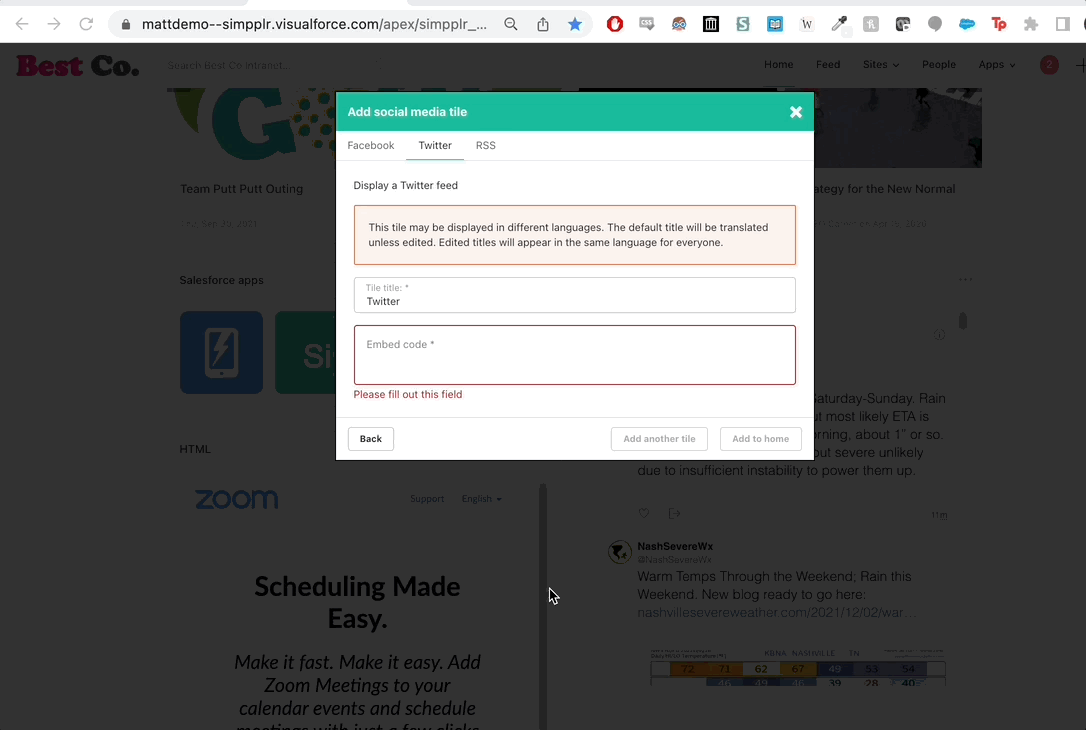Close the Add social media tile dialog
The image size is (1086, 730).
point(796,112)
